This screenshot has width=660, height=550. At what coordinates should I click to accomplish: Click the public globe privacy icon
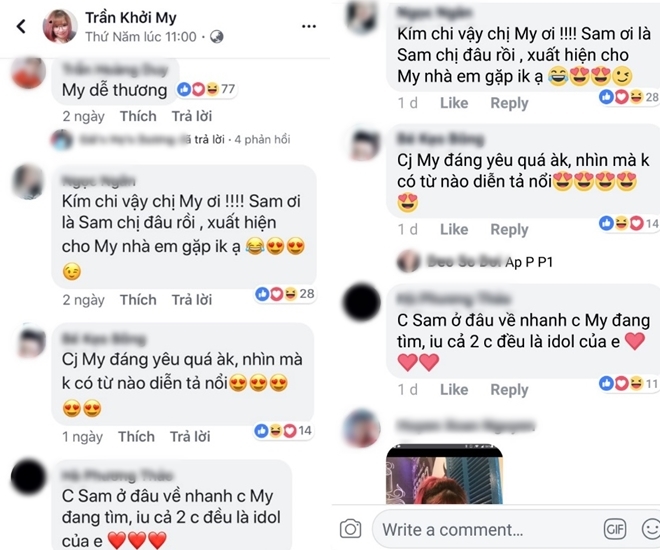click(x=217, y=37)
